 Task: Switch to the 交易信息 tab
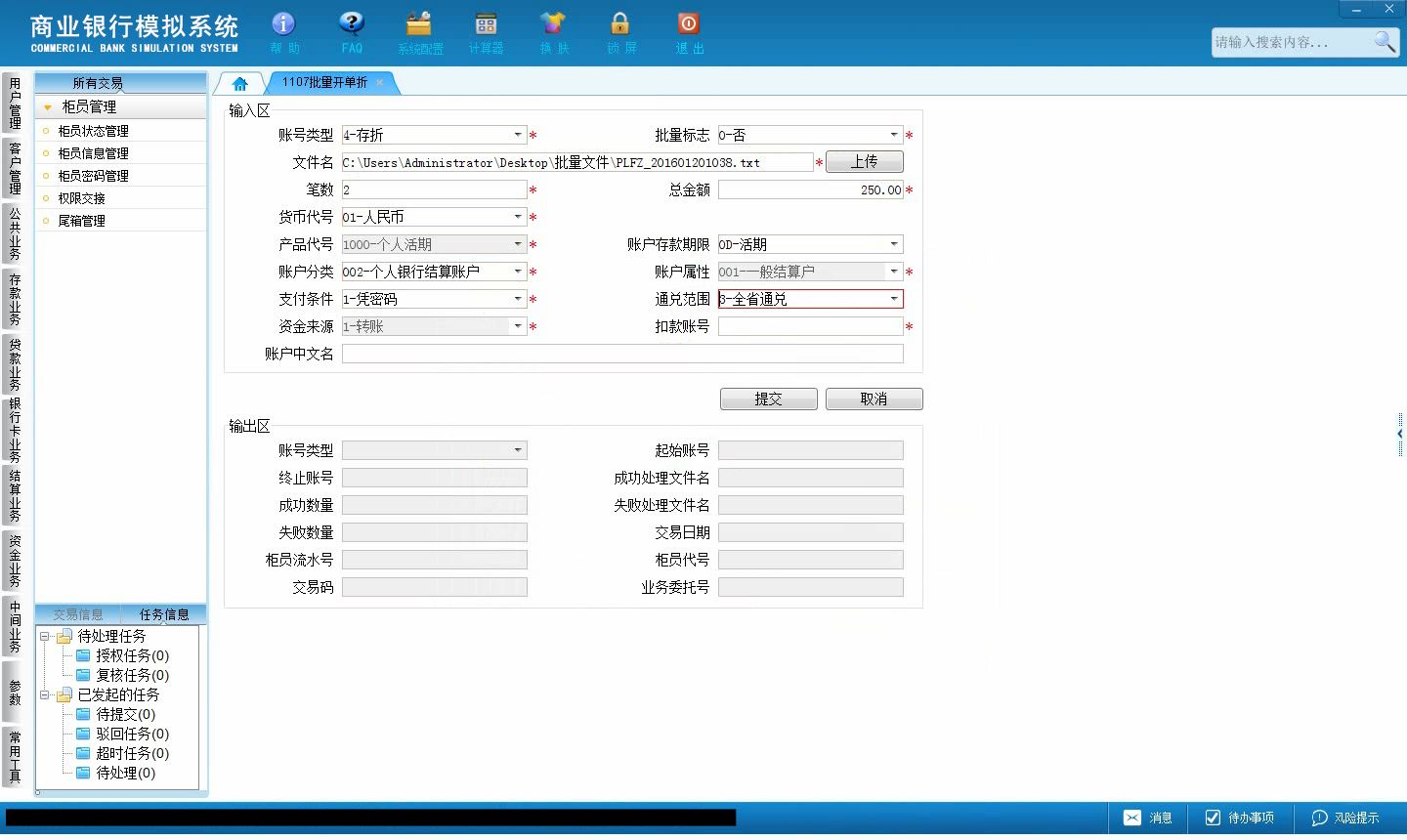78,614
